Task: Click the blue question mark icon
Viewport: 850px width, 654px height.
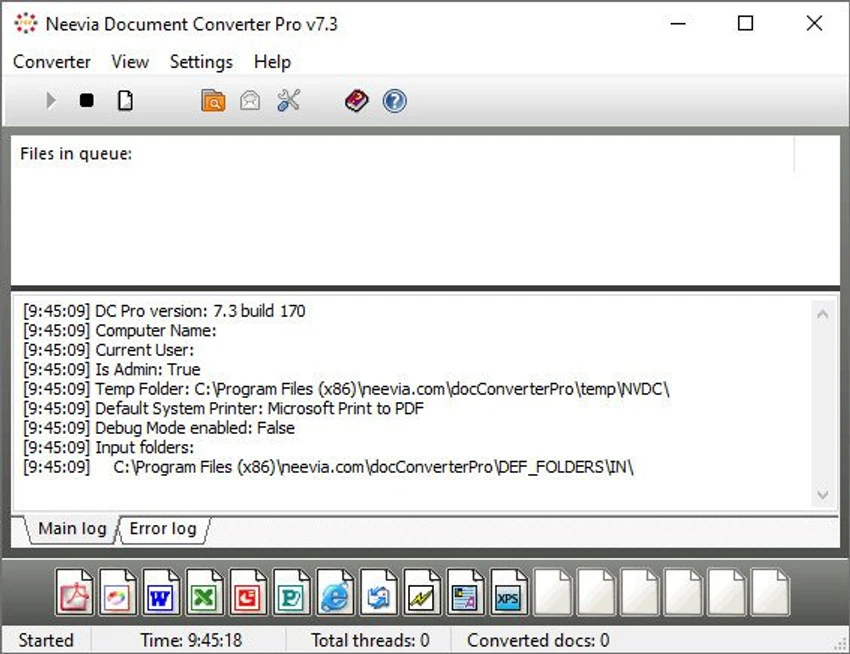Action: point(395,101)
